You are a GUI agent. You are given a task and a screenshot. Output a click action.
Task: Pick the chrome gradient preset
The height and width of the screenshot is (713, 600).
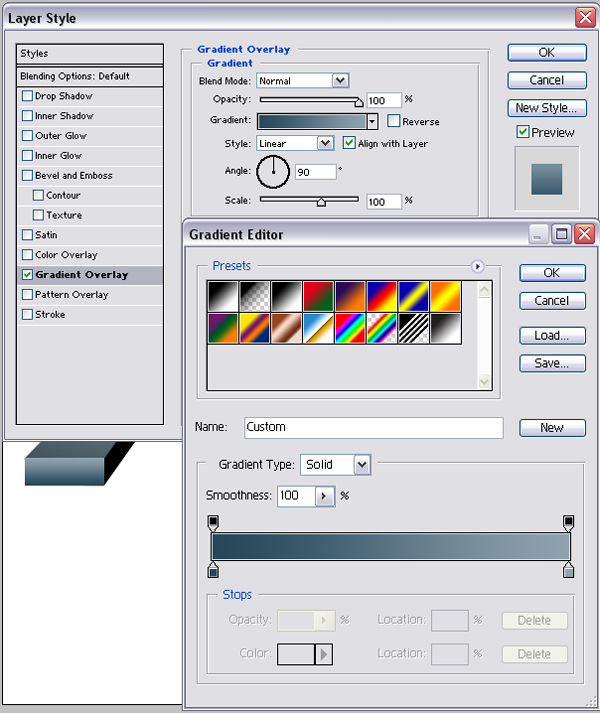(318, 328)
